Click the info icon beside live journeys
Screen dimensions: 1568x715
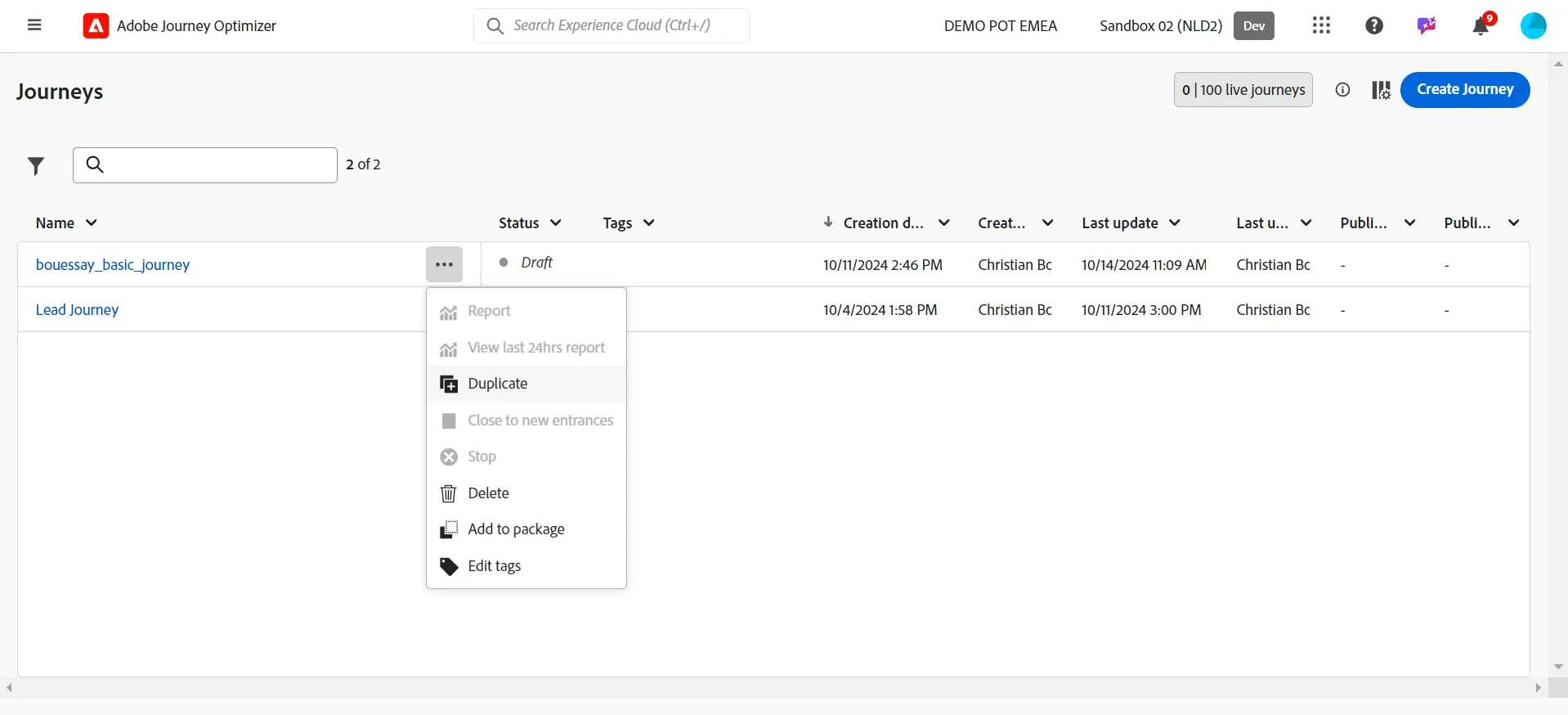tap(1342, 90)
